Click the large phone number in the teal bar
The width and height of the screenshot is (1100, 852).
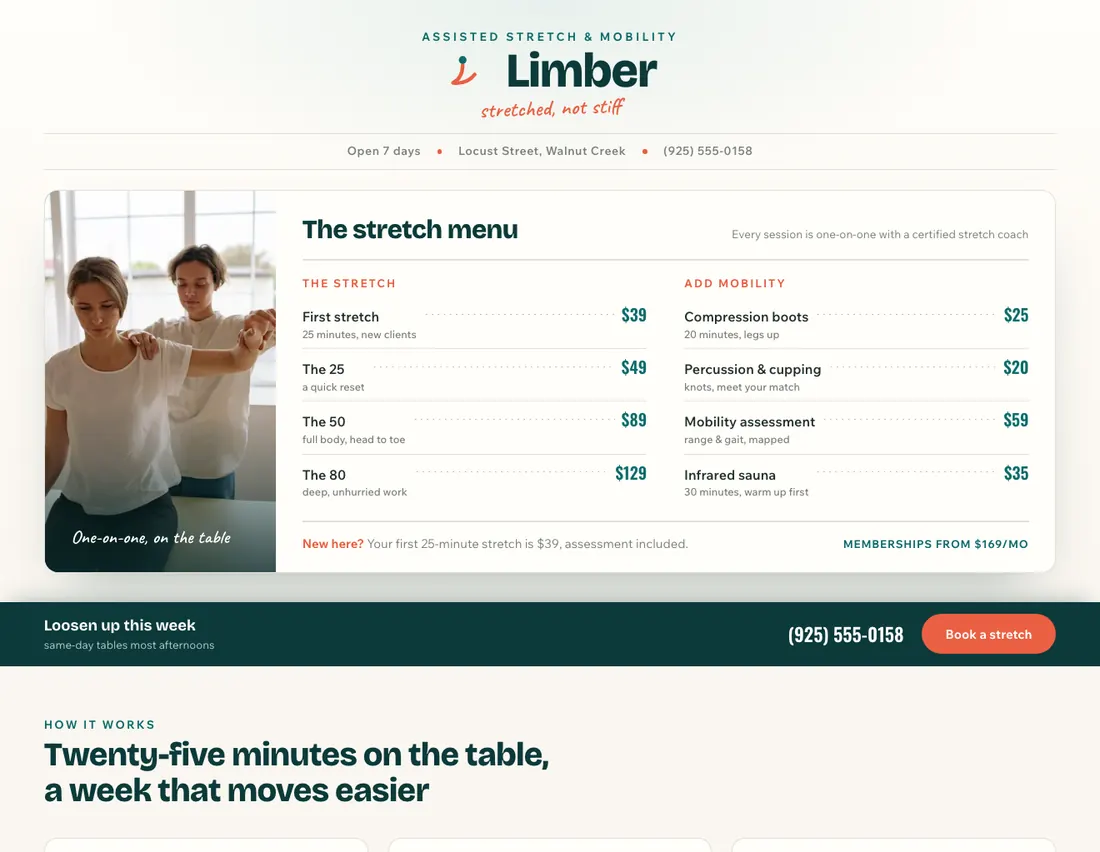click(845, 634)
